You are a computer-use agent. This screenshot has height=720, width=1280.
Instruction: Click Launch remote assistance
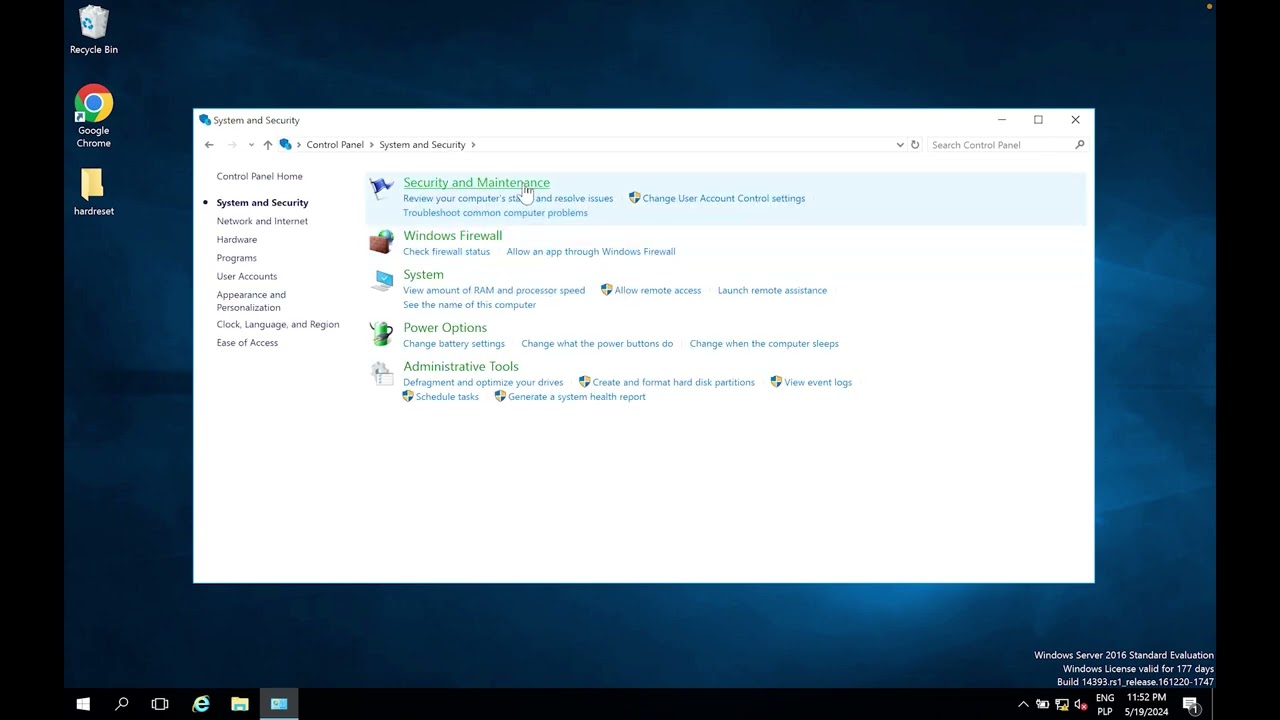pyautogui.click(x=772, y=291)
